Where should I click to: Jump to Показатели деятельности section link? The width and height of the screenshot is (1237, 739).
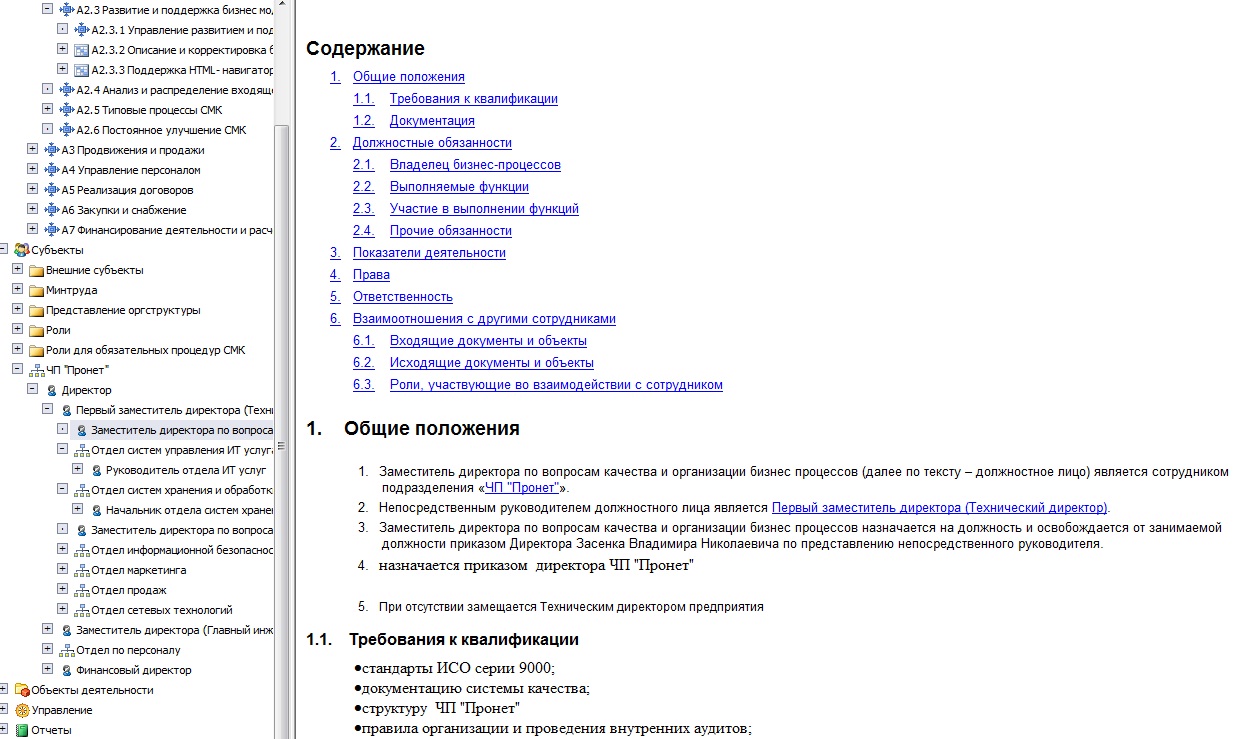click(x=429, y=253)
